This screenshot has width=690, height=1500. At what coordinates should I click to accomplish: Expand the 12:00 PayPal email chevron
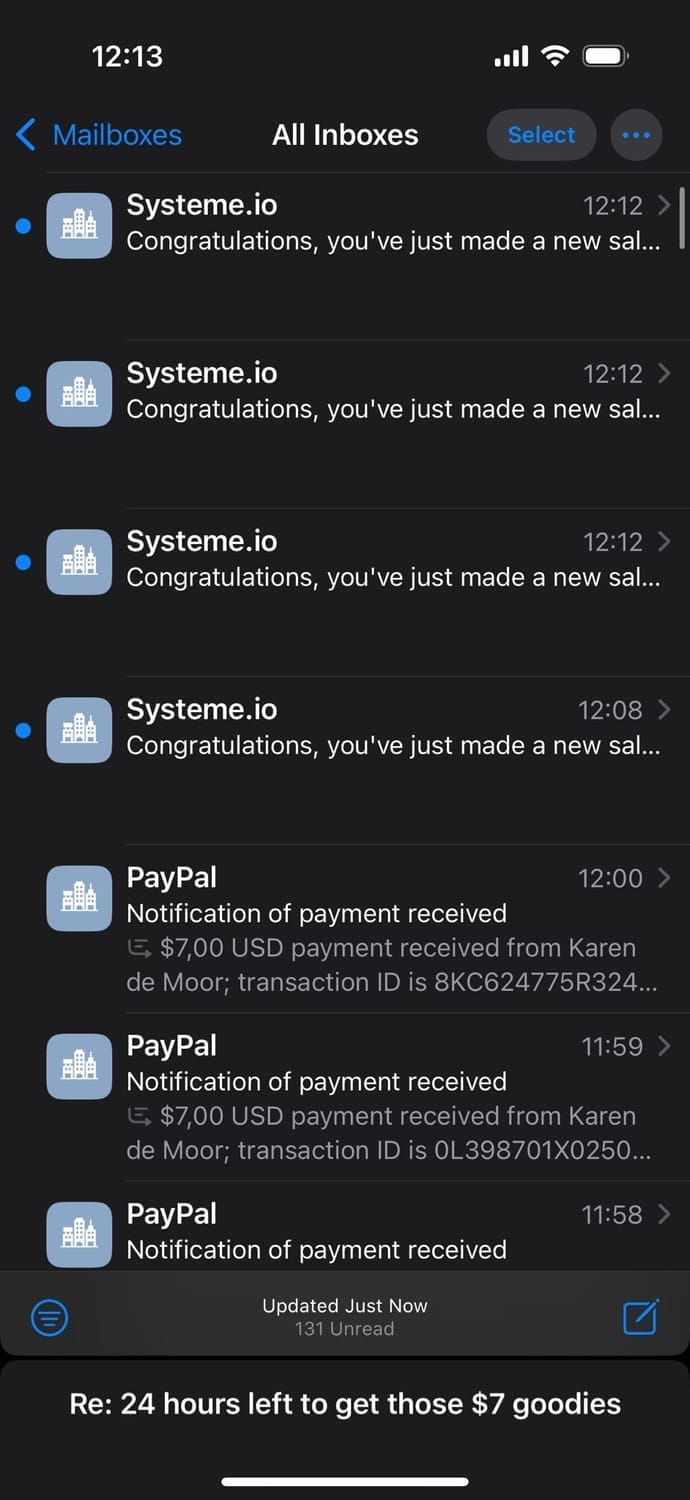coord(665,878)
